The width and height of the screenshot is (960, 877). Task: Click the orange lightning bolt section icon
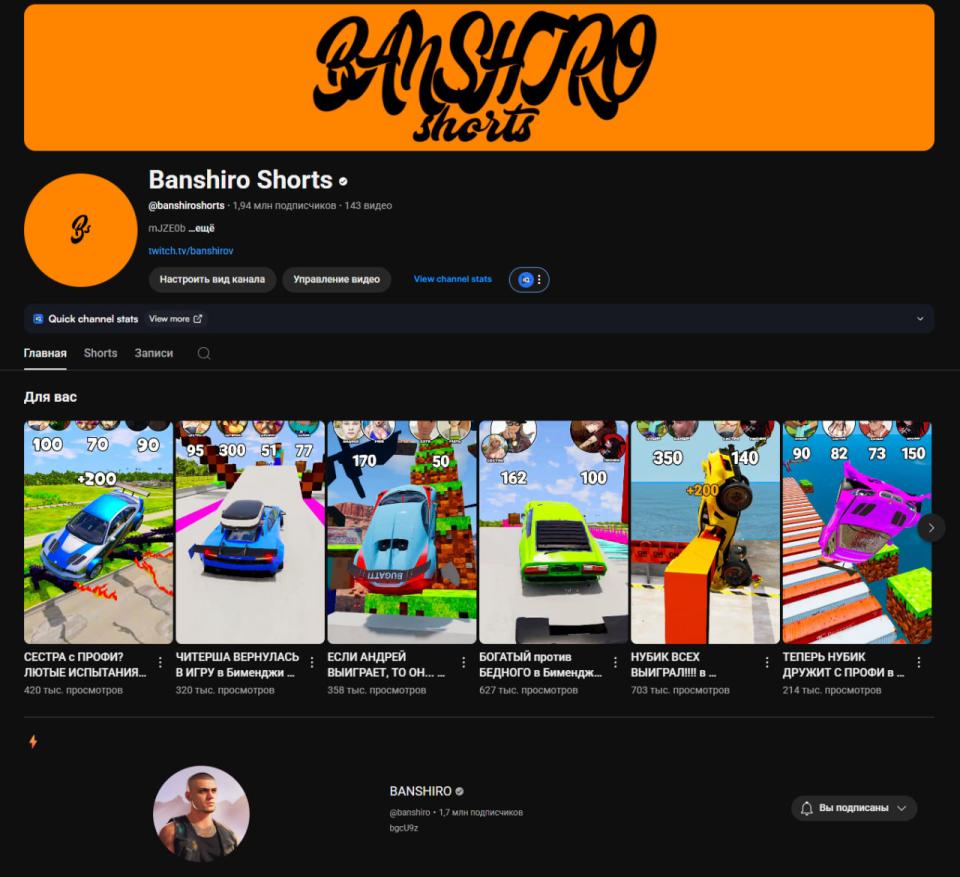(33, 742)
